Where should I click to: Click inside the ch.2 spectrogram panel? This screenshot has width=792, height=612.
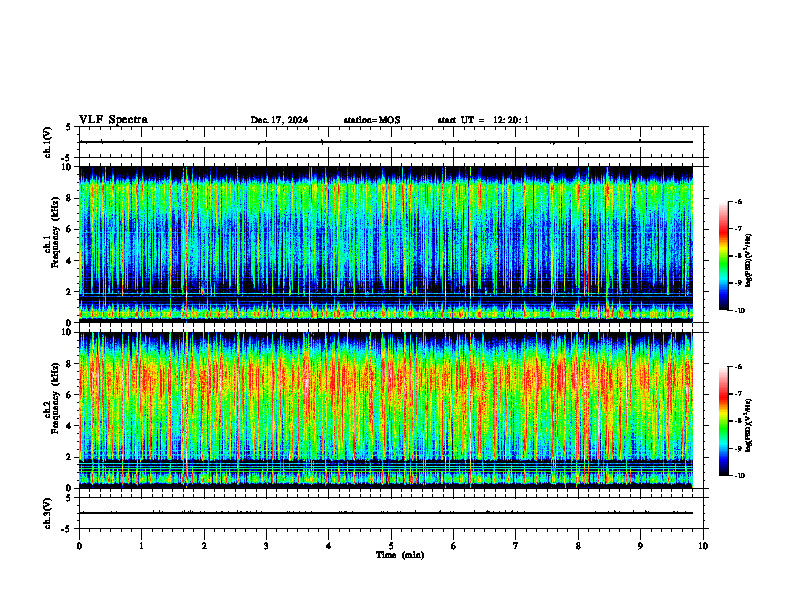[x=386, y=410]
